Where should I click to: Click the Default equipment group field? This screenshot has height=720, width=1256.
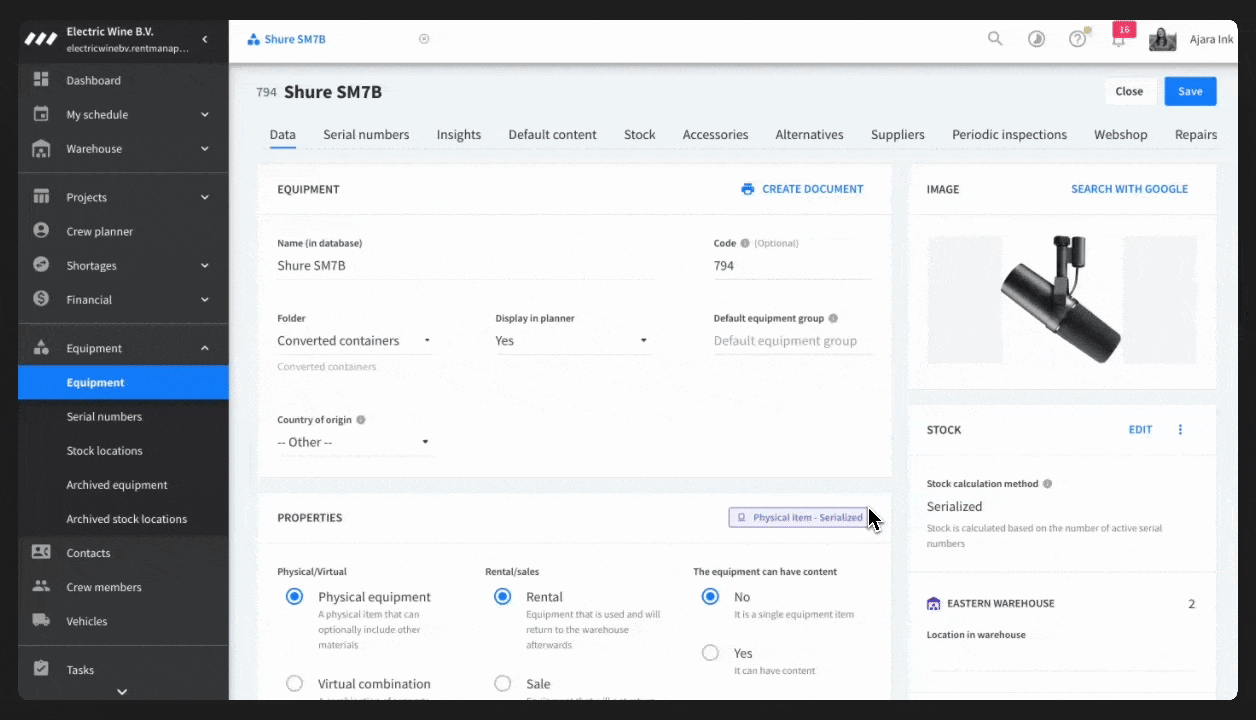click(792, 341)
